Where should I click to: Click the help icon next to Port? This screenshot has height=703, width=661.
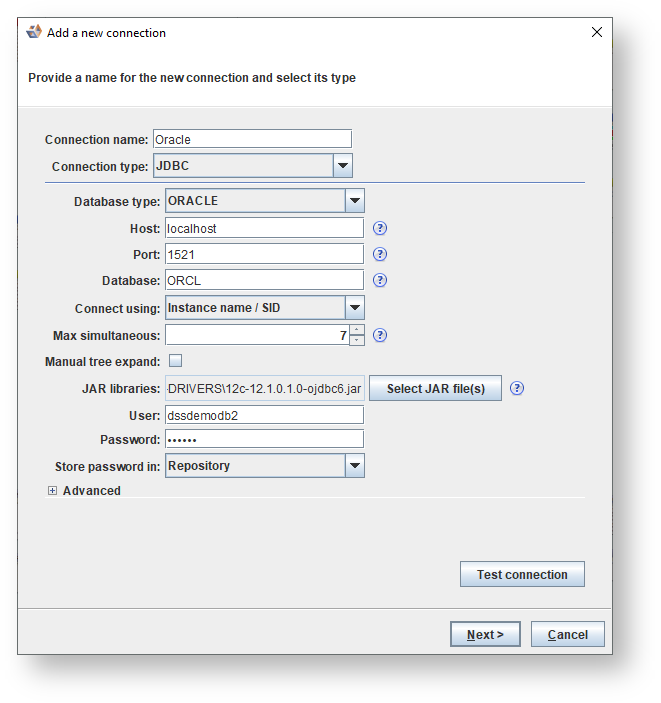pos(380,254)
